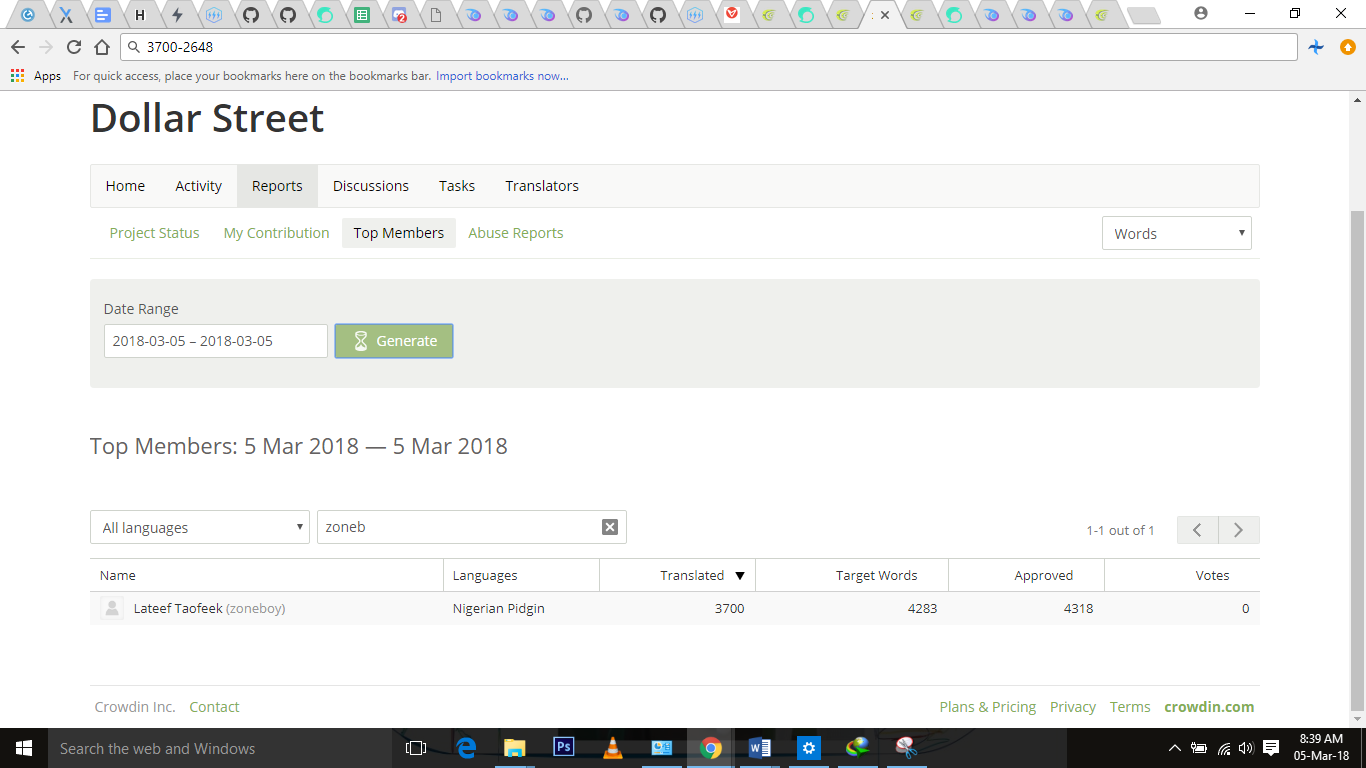Image resolution: width=1366 pixels, height=768 pixels.
Task: Switch to the Activity tab
Action: (x=198, y=186)
